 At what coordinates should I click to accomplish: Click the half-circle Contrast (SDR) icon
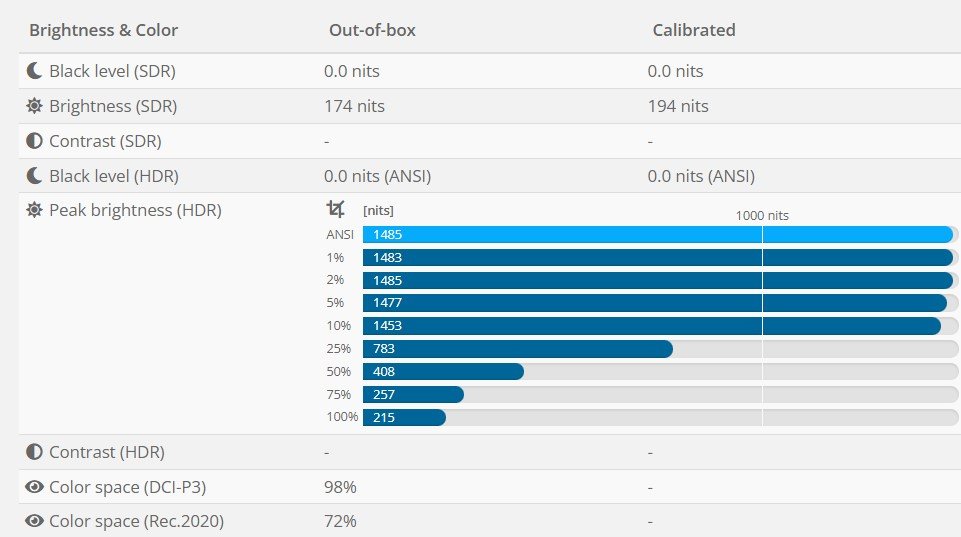(35, 141)
